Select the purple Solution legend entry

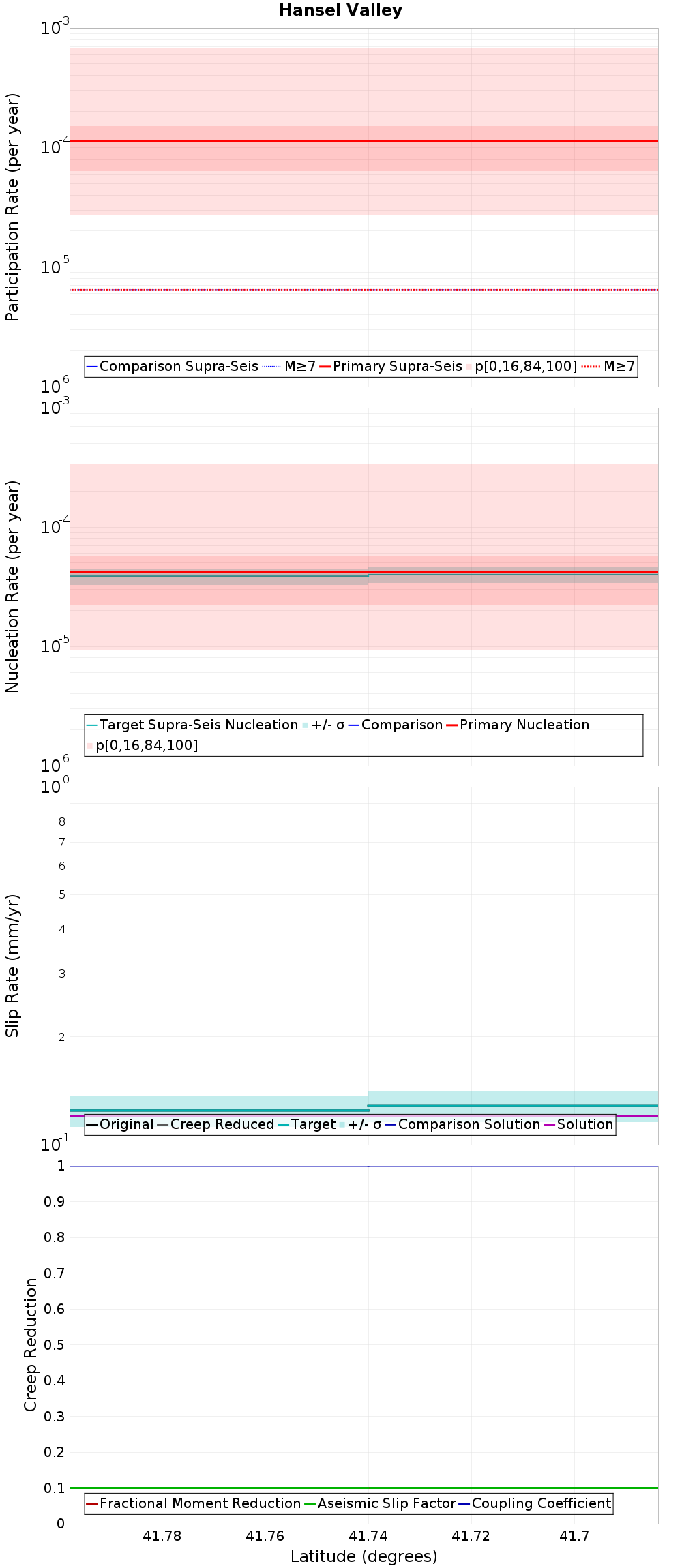578,1124
